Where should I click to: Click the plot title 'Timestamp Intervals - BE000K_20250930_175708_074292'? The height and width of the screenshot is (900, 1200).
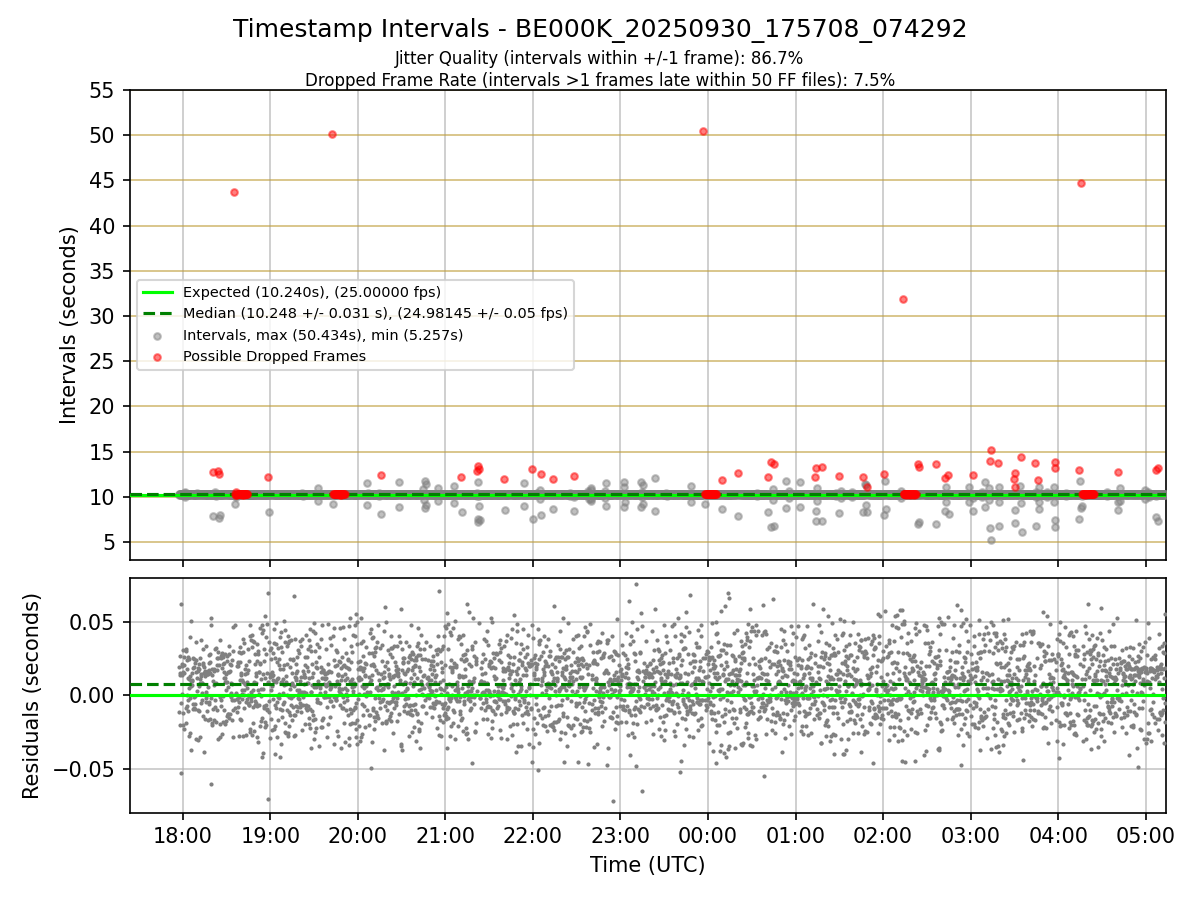click(600, 29)
